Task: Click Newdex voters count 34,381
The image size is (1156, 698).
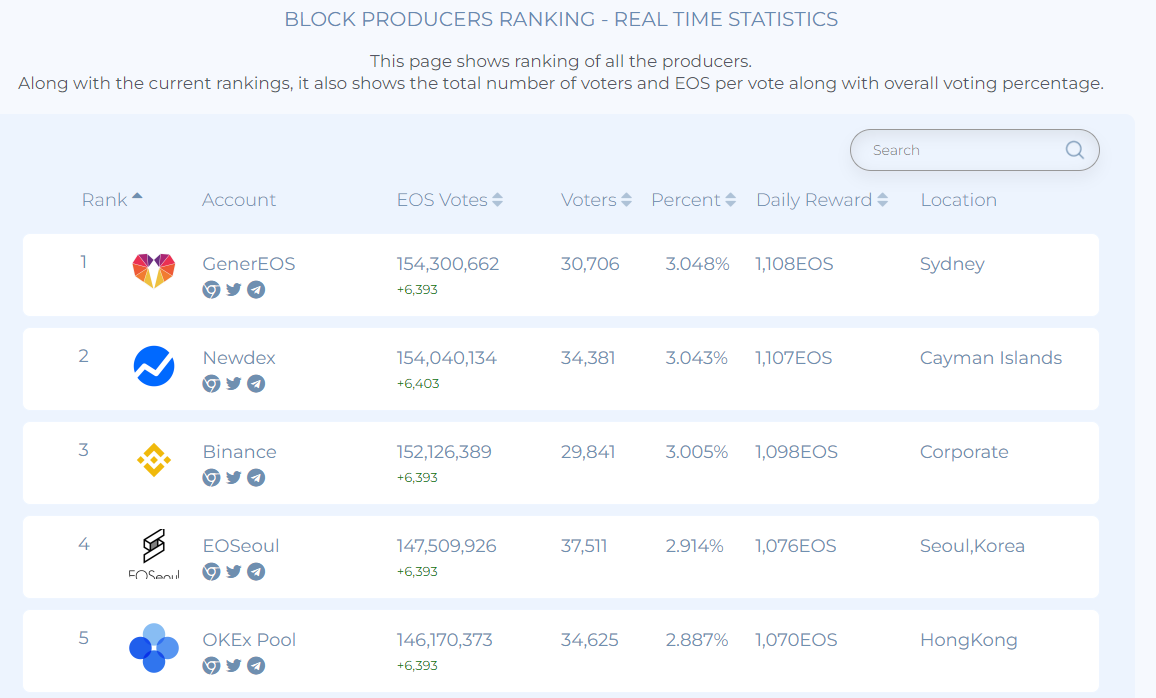Action: [588, 358]
